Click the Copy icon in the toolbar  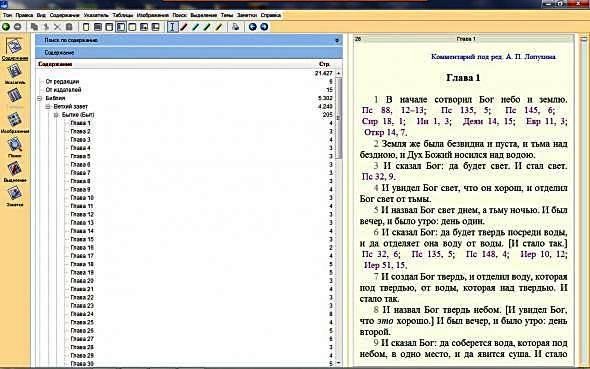pos(34,27)
